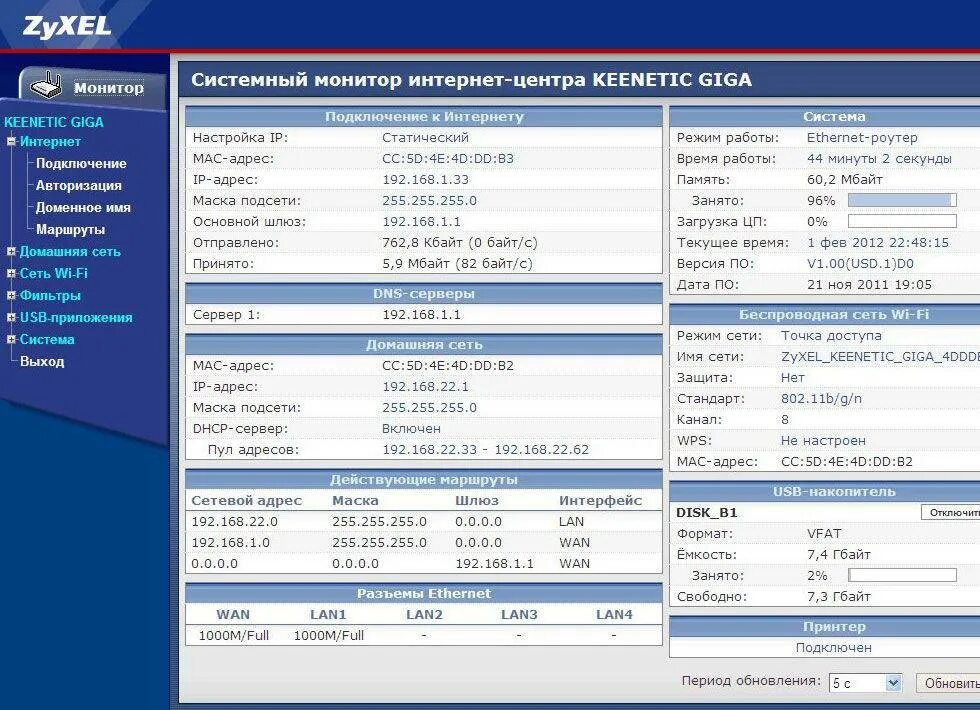Expand the USB-приложения section
Viewport: 980px width, 710px height.
11,318
